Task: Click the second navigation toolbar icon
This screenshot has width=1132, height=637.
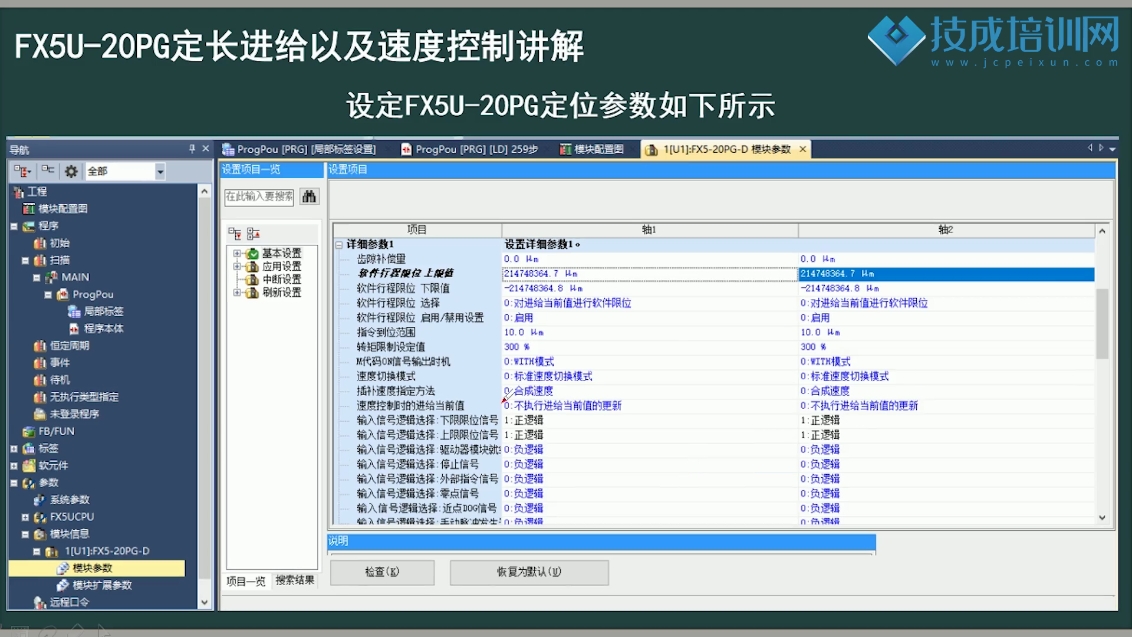Action: click(48, 171)
